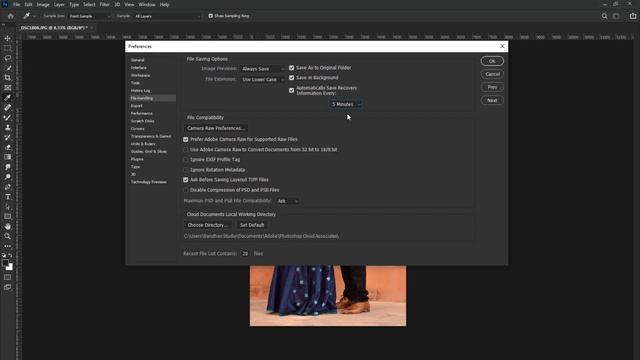This screenshot has height=360, width=640.
Task: Toggle Show Sampling Ring checkbox
Action: point(211,16)
